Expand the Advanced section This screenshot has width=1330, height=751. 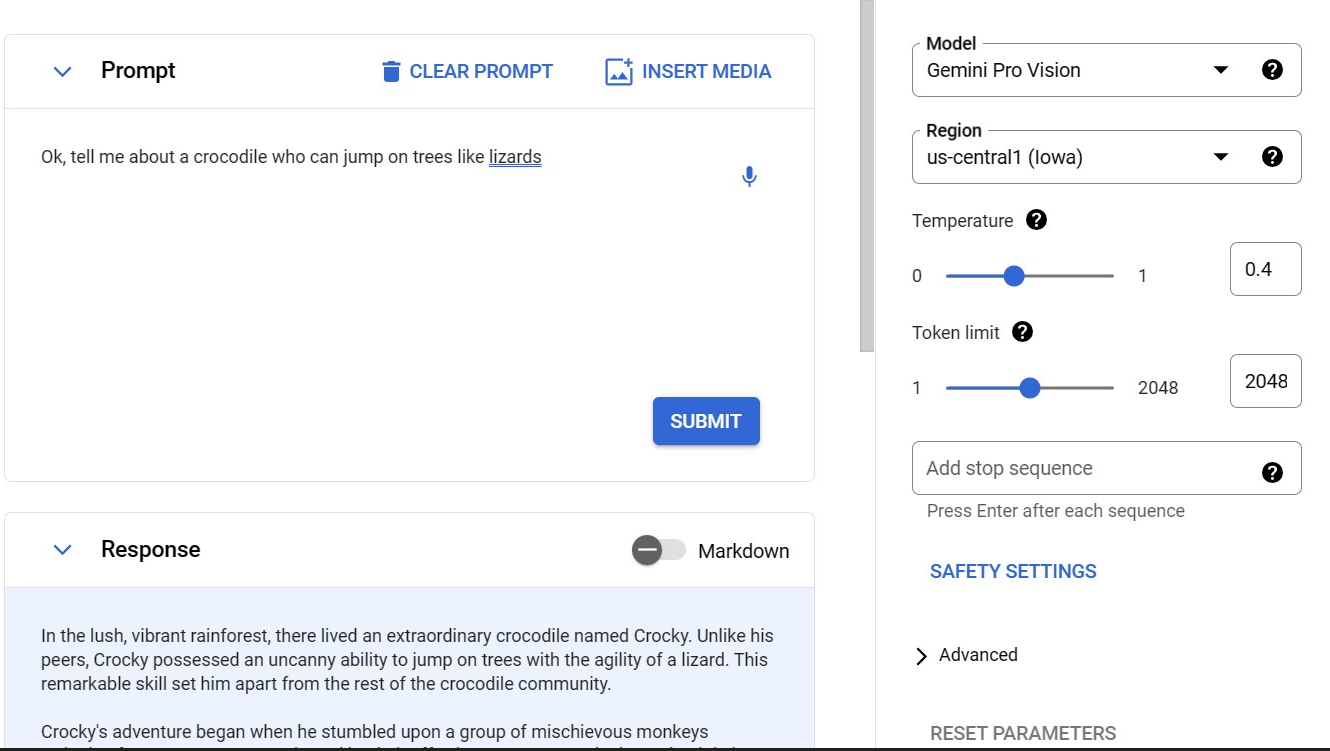(965, 655)
